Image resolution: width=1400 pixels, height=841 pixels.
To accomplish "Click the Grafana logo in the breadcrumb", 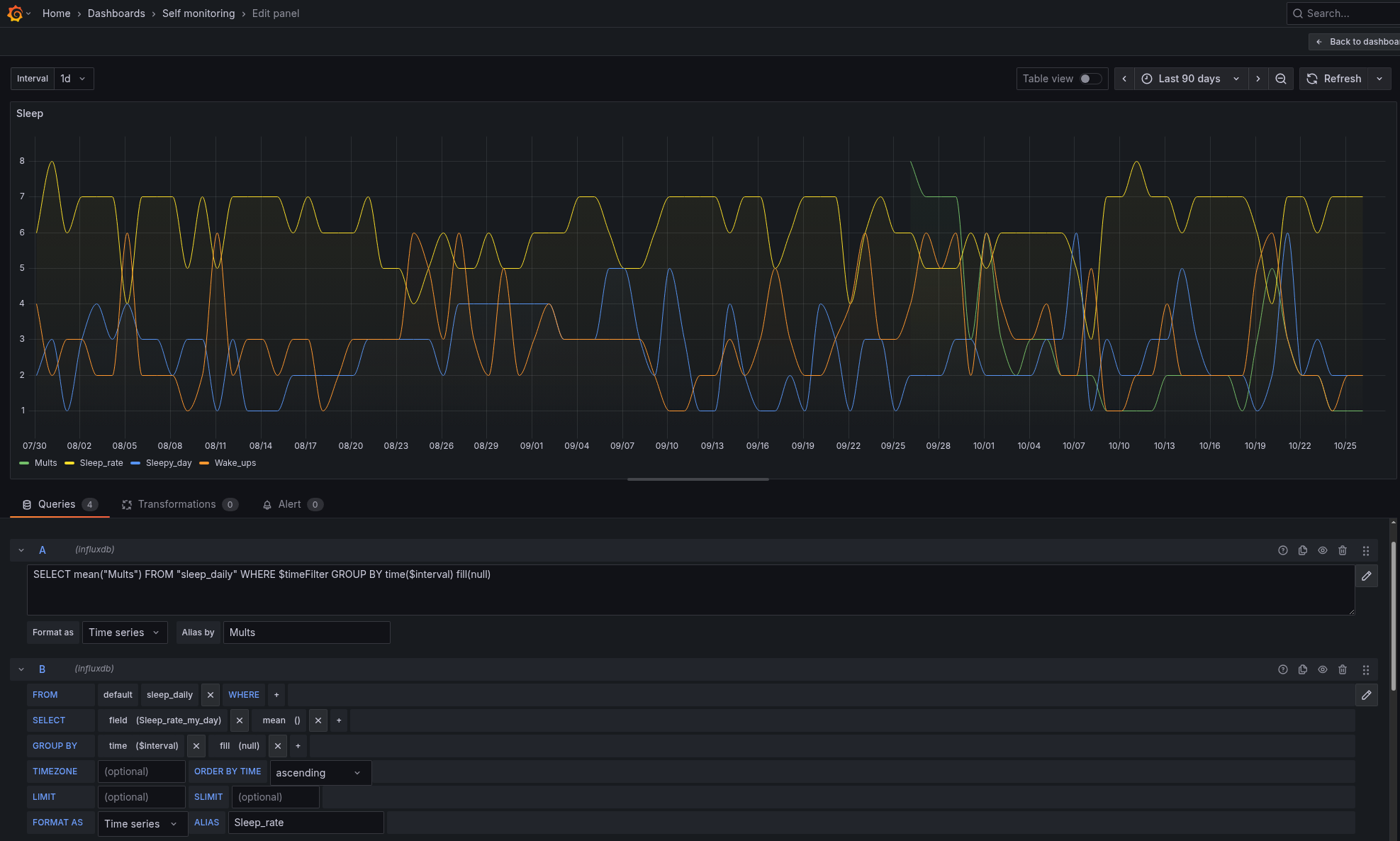I will pyautogui.click(x=14, y=13).
